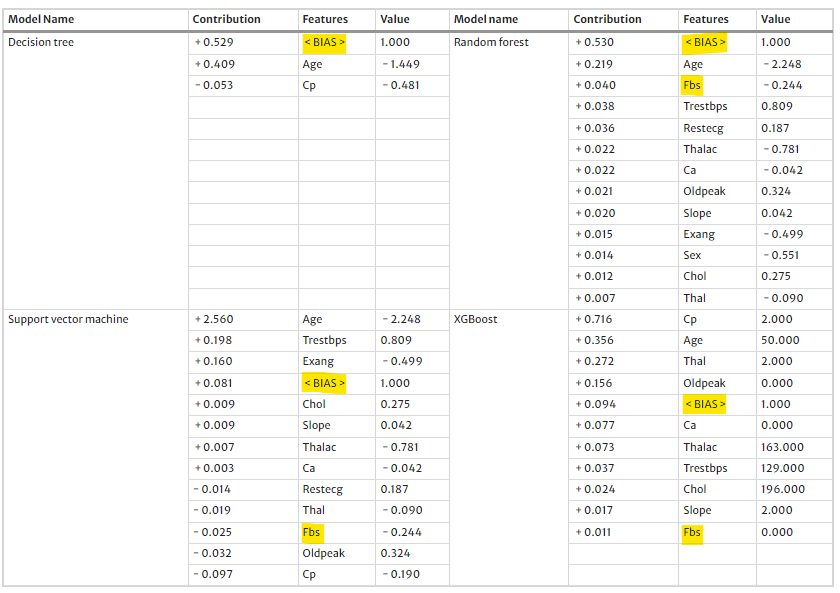Click highlighted Fbs in Support vector machine rows
This screenshot has height=593, width=840.
(312, 532)
